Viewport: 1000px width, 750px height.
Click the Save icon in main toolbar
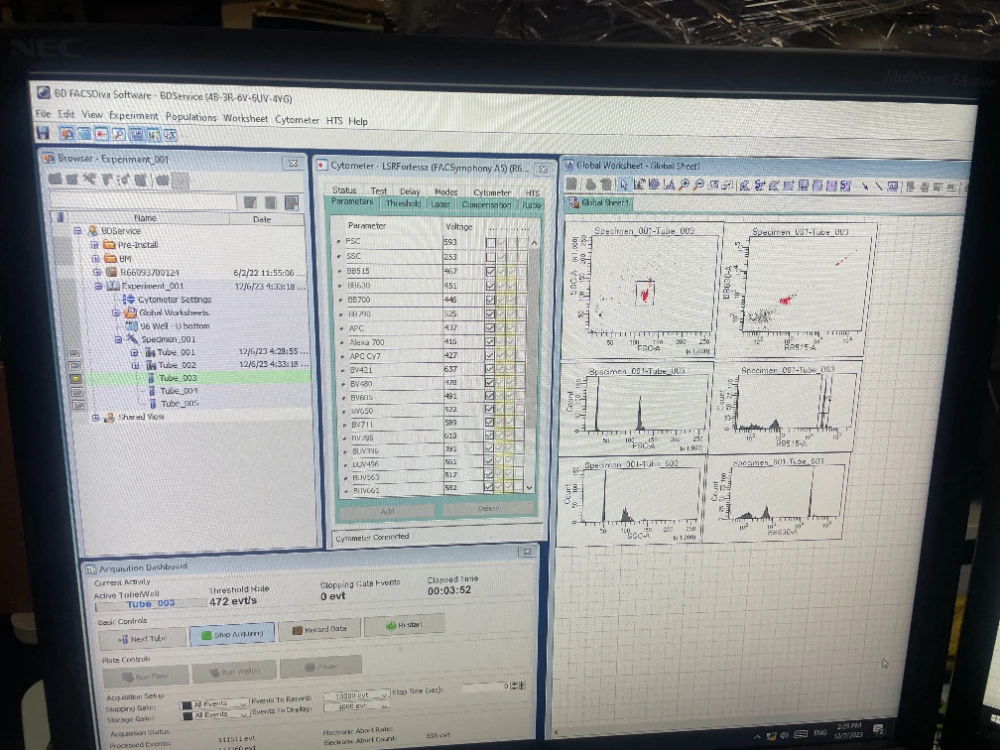tap(43, 133)
